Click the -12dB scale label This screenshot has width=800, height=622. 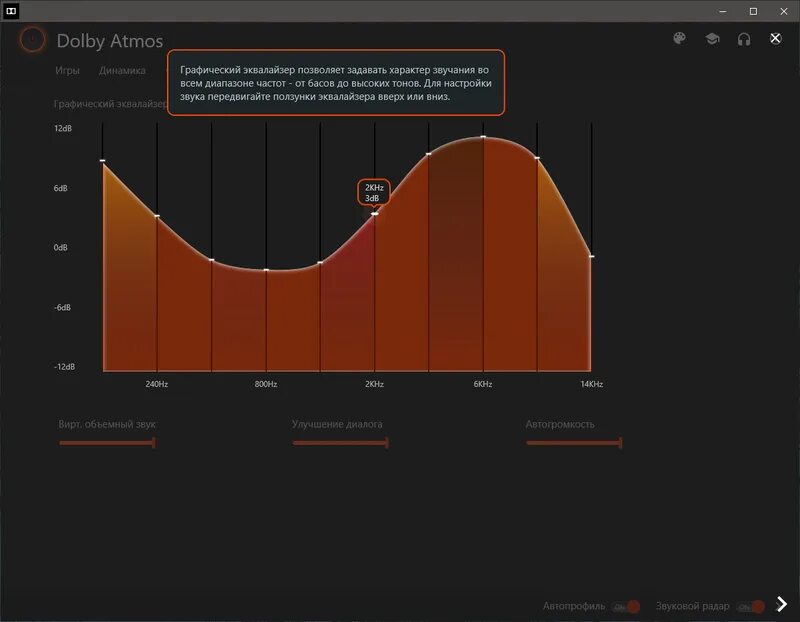point(64,367)
